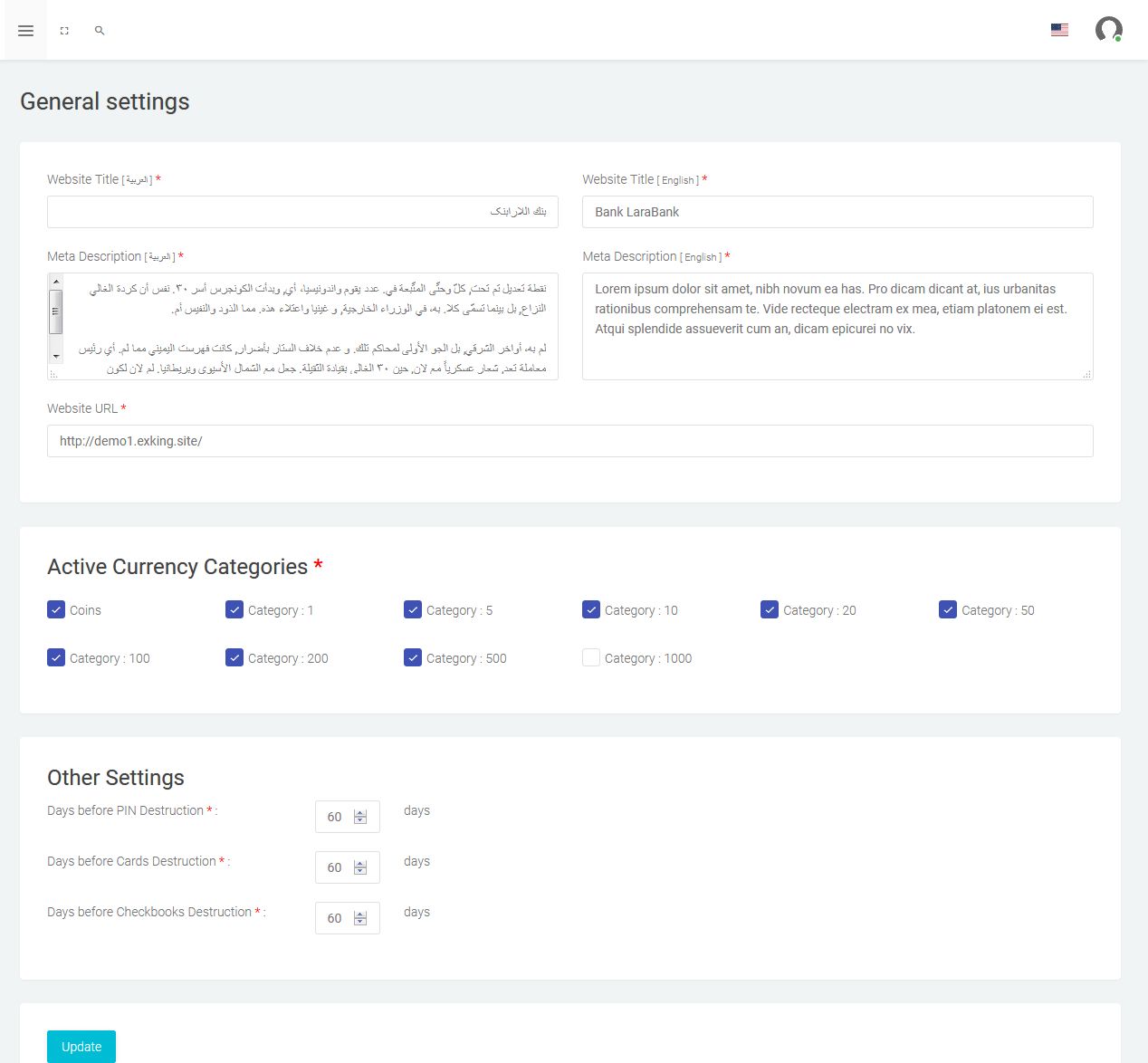This screenshot has width=1148, height=1063.
Task: Toggle Category : 100 checkbox
Action: point(56,657)
